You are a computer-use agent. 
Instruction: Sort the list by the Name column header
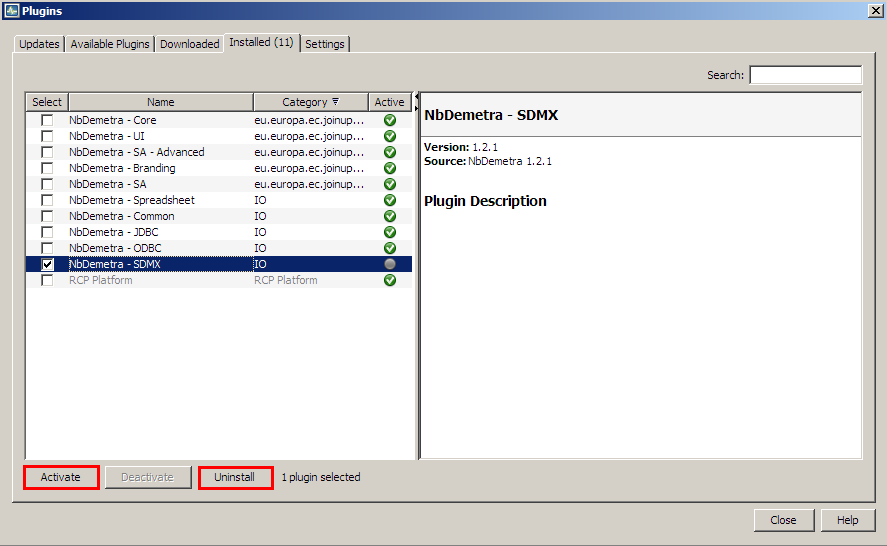[x=160, y=102]
